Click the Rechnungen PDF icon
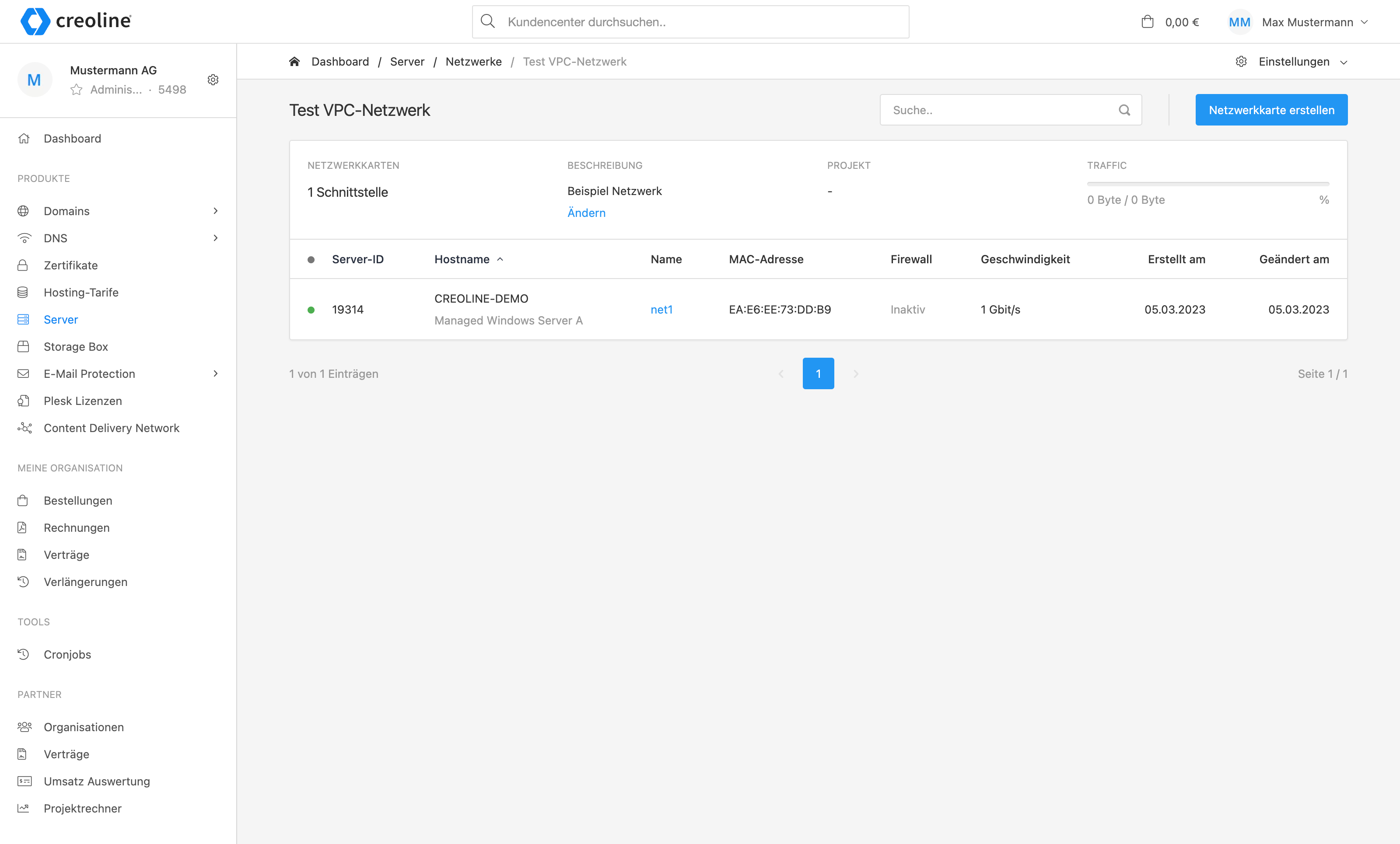 click(22, 528)
